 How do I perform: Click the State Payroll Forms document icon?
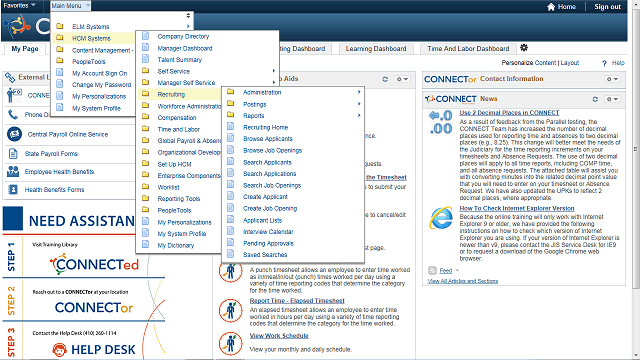pyautogui.click(x=13, y=153)
